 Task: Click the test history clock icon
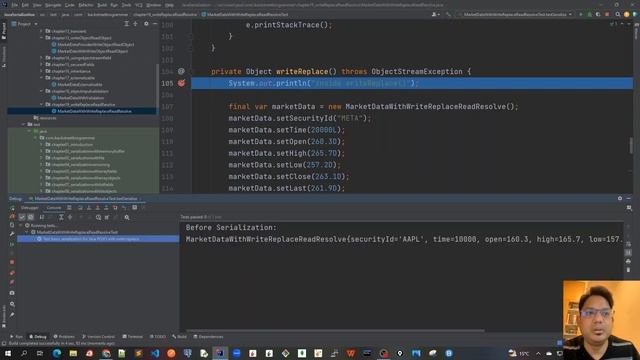pyautogui.click(x=98, y=218)
